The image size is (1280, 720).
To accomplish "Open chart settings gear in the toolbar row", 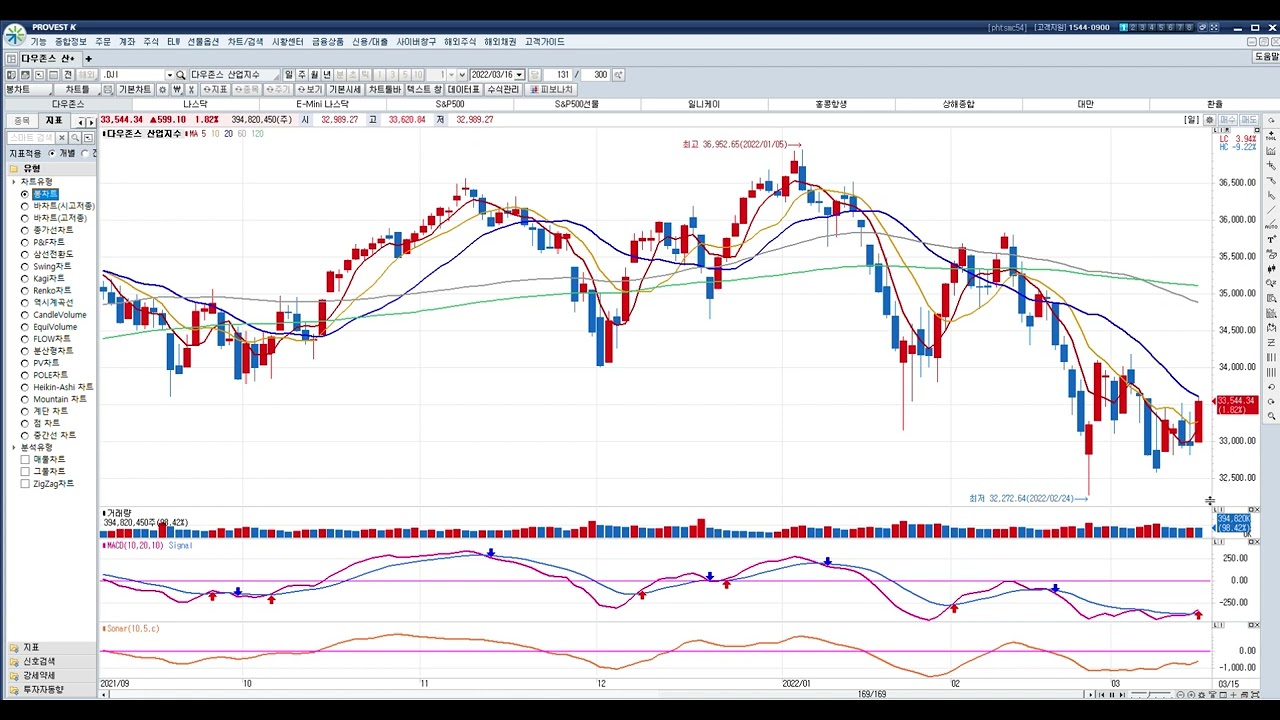I will tap(163, 89).
